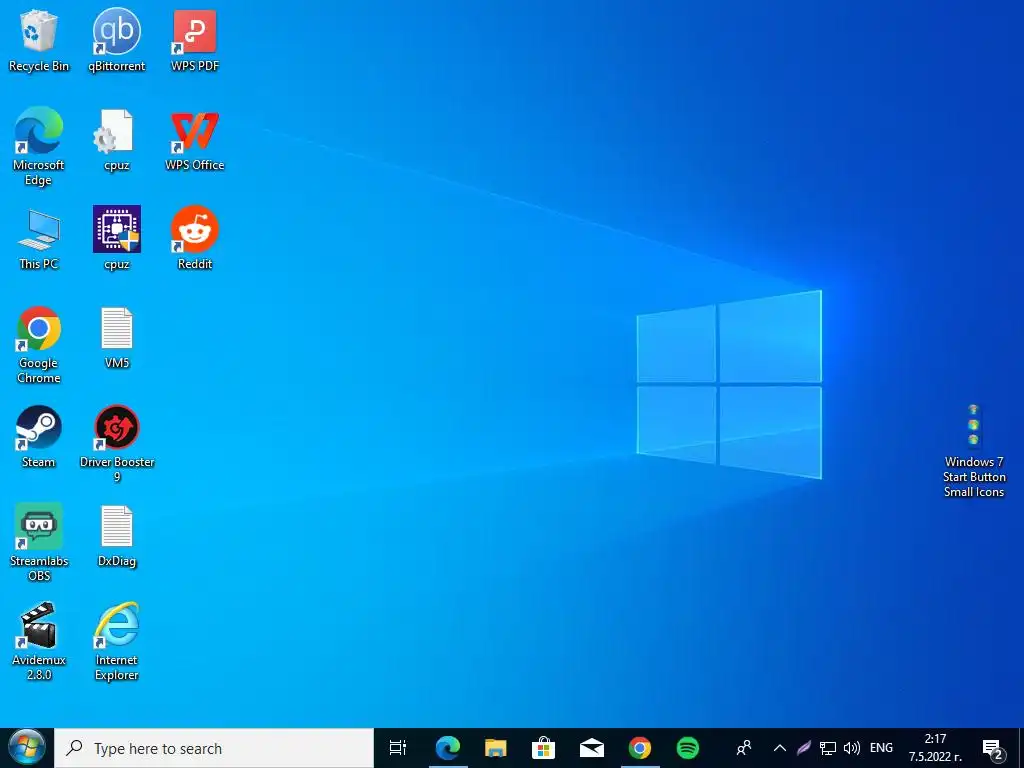Select the cpuz settings file icon
1024x768 pixels.
pyautogui.click(x=117, y=140)
